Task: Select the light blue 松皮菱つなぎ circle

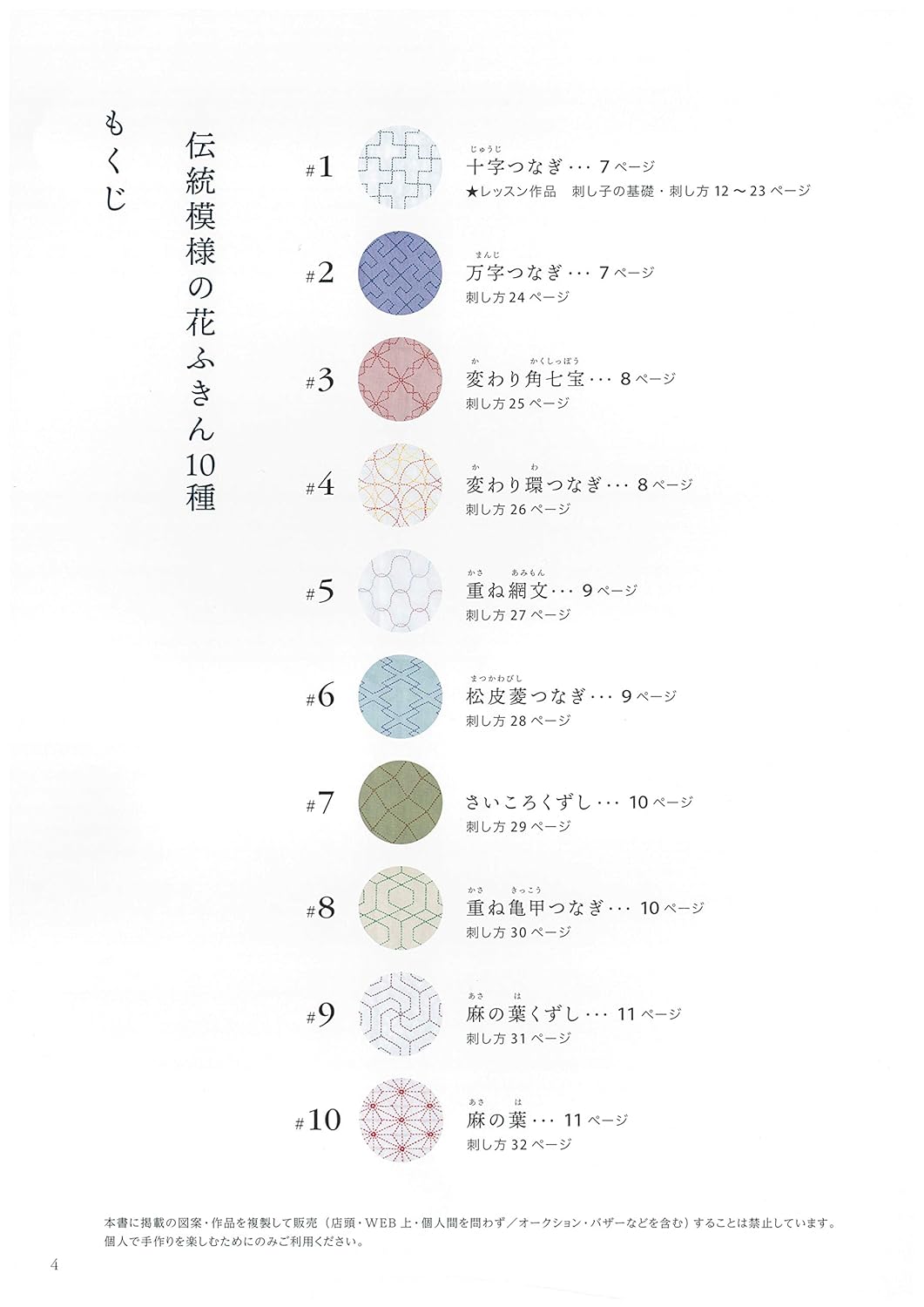Action: [x=400, y=697]
